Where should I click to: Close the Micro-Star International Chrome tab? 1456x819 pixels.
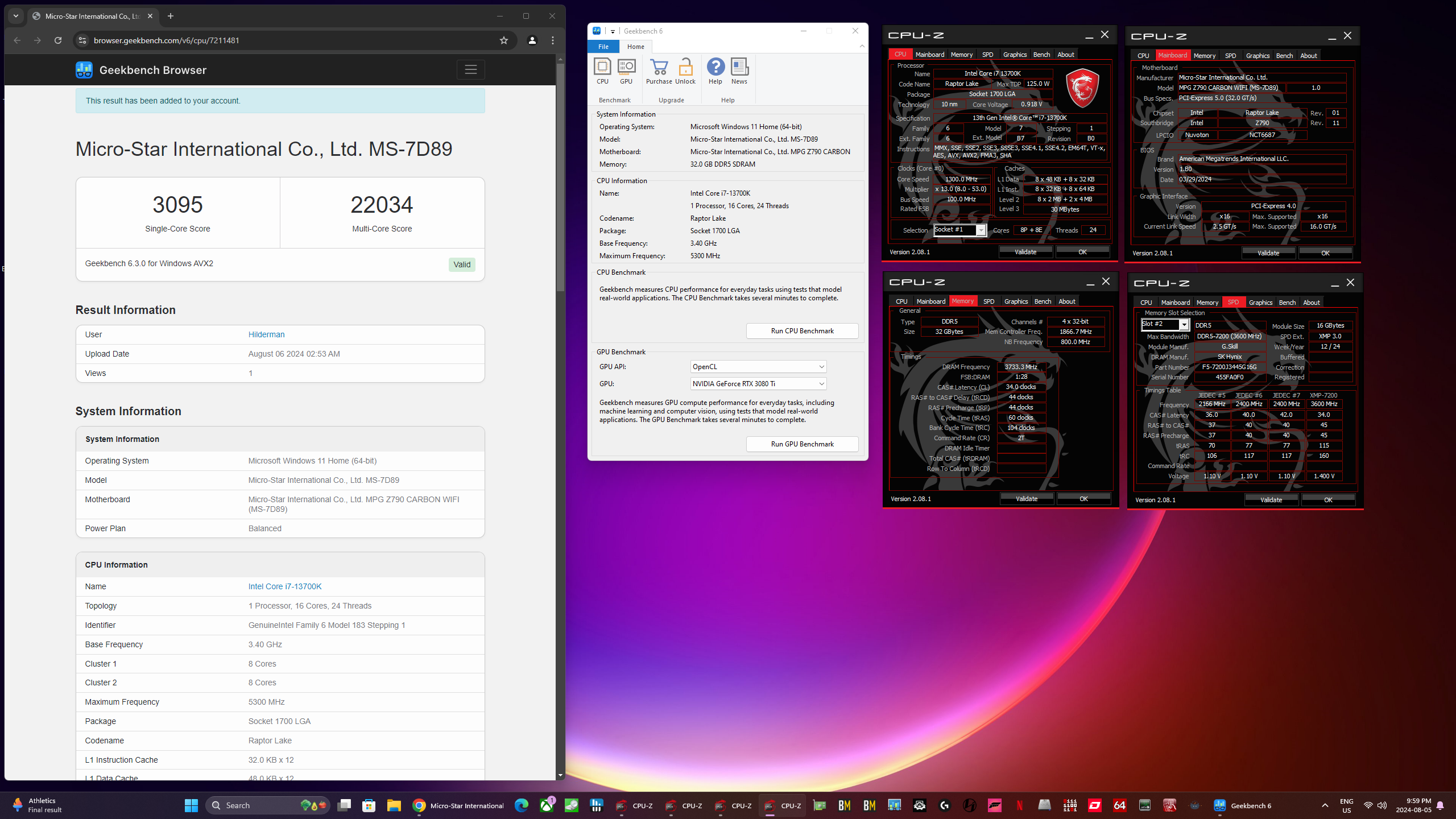tap(150, 16)
